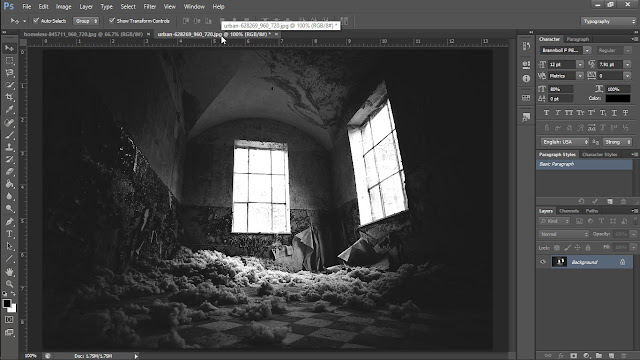Open the Strong anti-aliasing dropdown
The width and height of the screenshot is (640, 360).
coord(618,142)
